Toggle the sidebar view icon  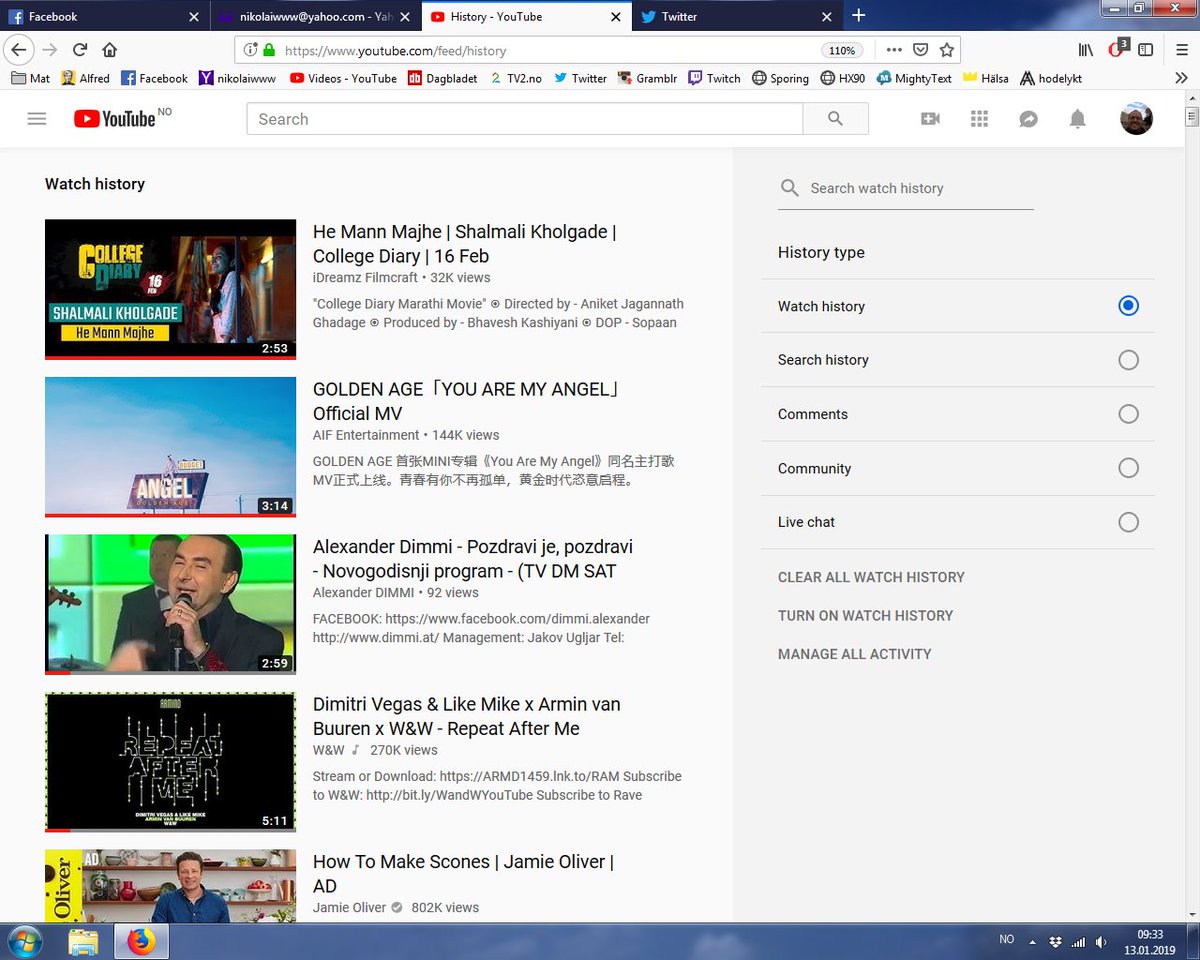click(x=1146, y=50)
